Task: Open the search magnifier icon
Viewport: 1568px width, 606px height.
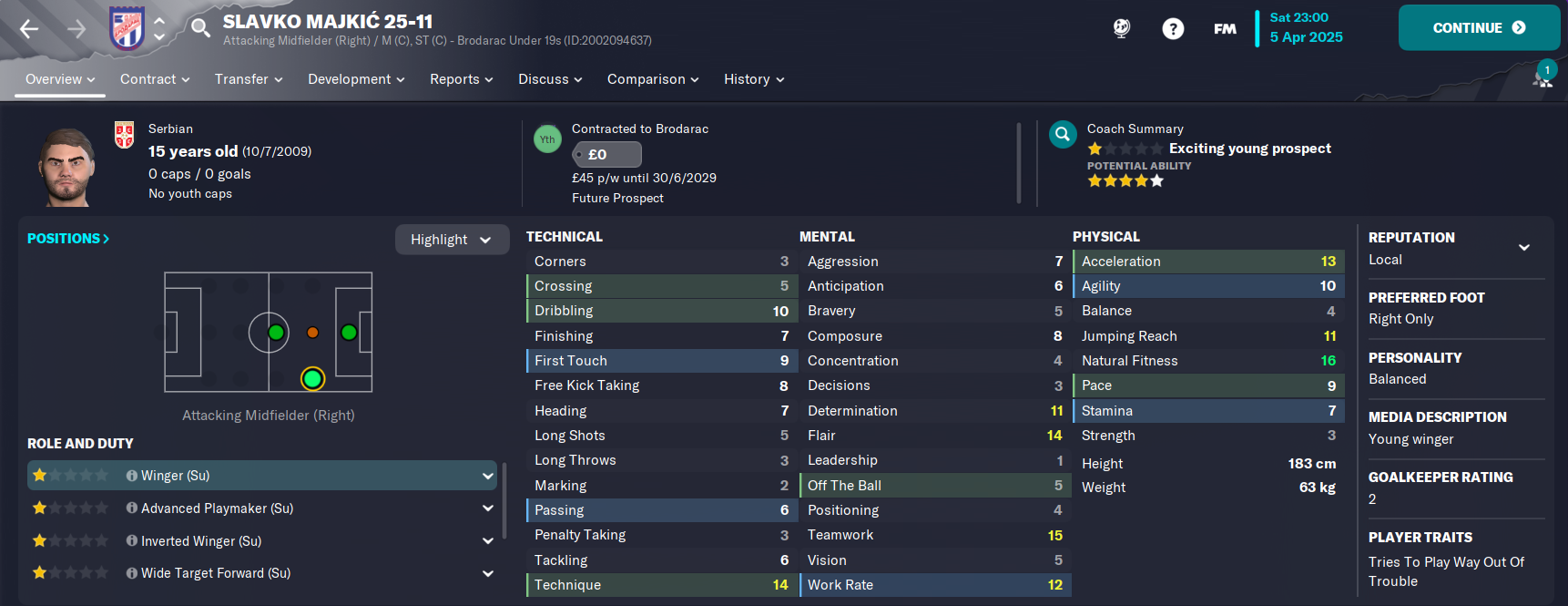Action: click(200, 28)
